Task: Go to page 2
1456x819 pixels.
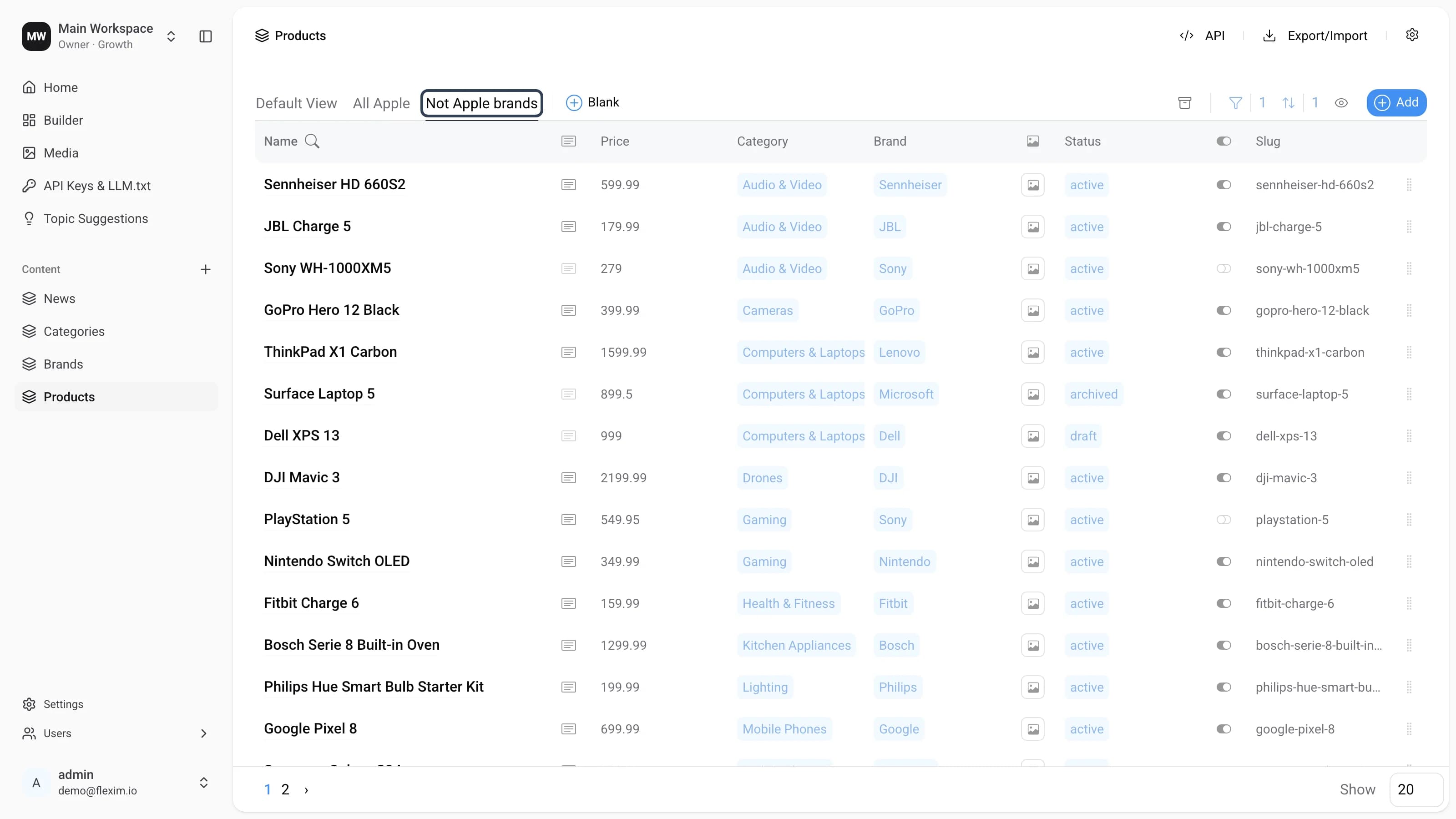Action: [x=285, y=789]
